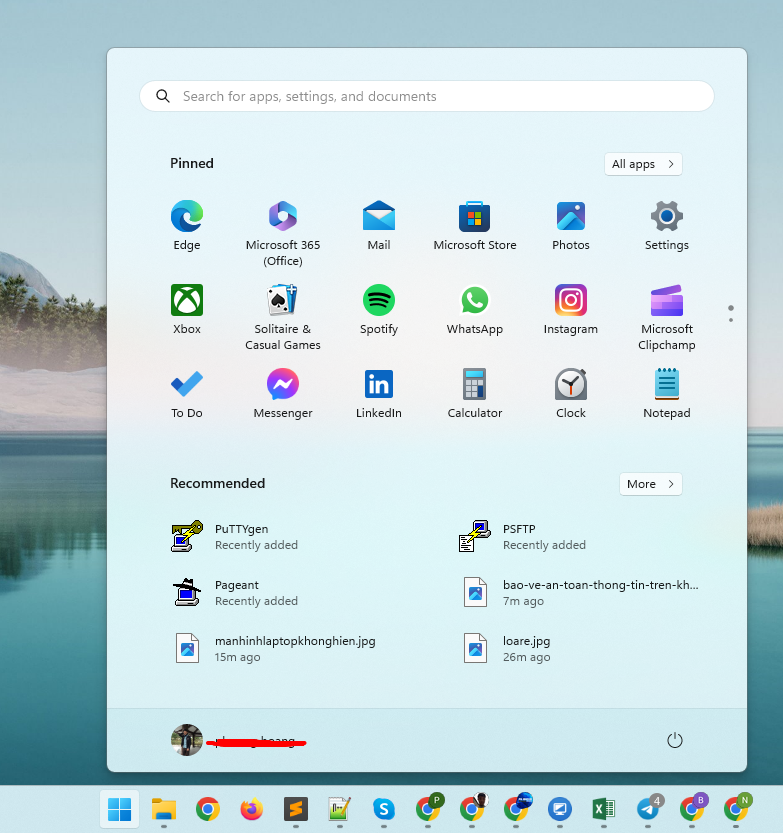Screen dimensions: 783x833
Task: Click the Windows Start button on taskbar
Action: [120, 809]
